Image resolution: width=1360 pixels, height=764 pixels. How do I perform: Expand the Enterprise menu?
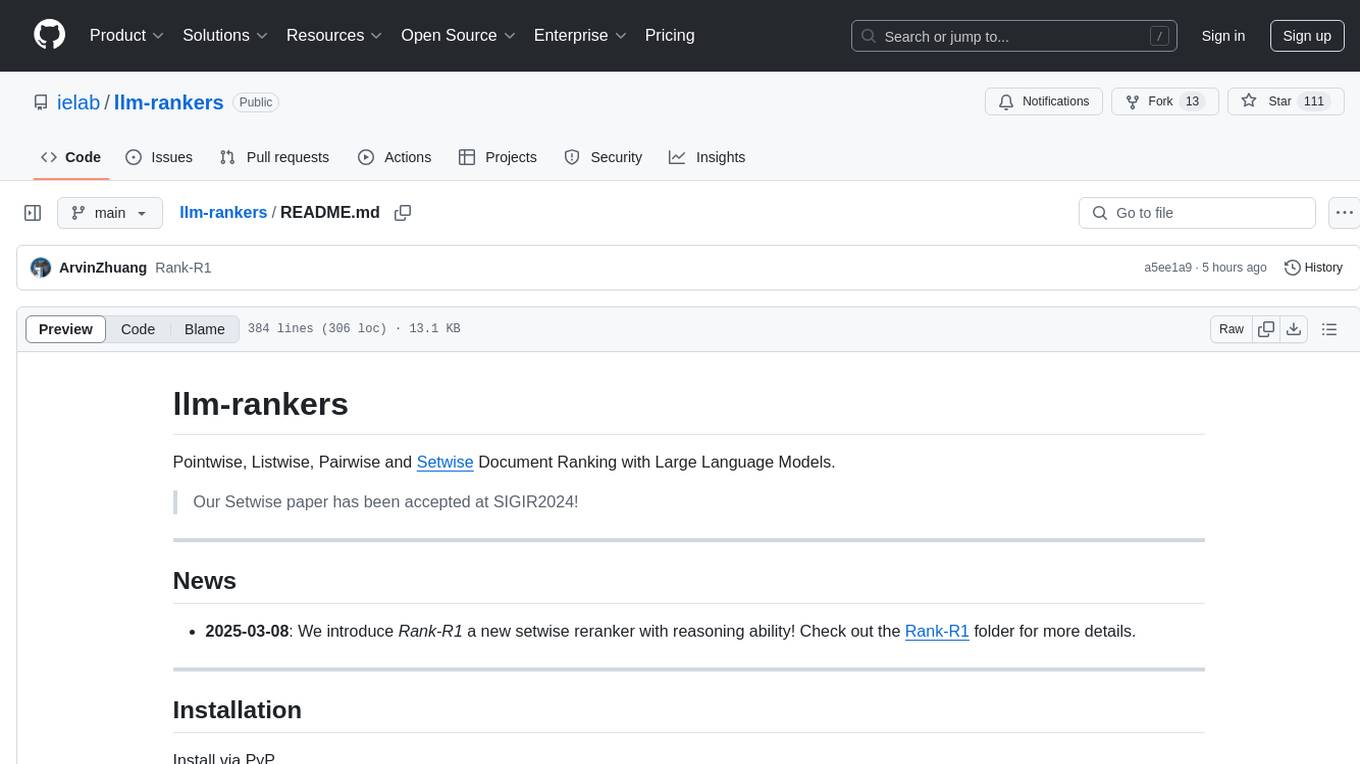[580, 35]
